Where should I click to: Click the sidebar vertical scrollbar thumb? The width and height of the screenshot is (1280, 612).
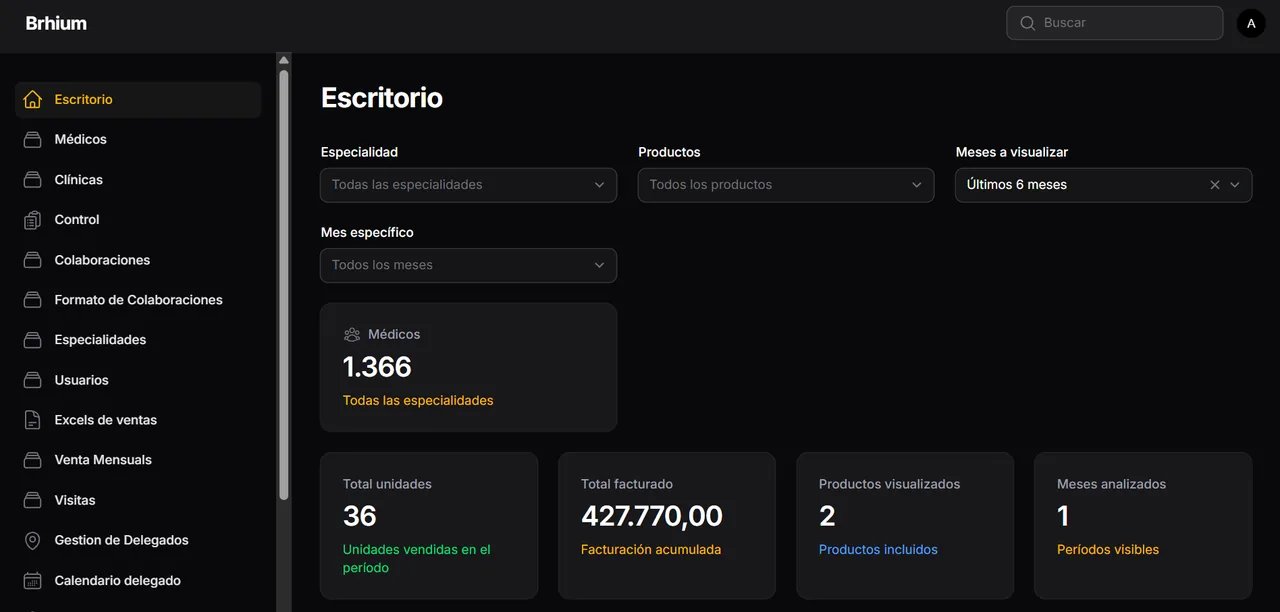tap(284, 284)
